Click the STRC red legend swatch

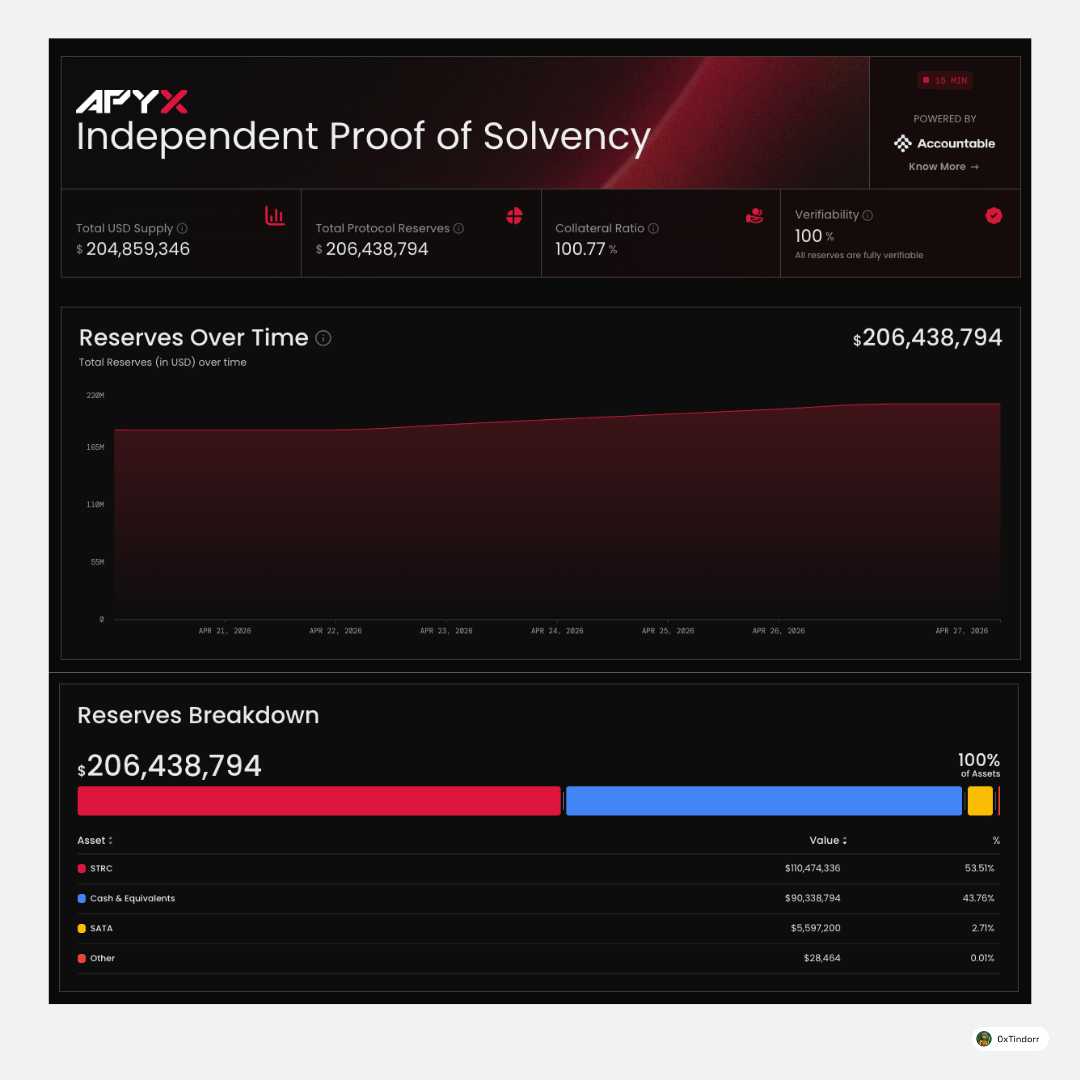point(81,869)
